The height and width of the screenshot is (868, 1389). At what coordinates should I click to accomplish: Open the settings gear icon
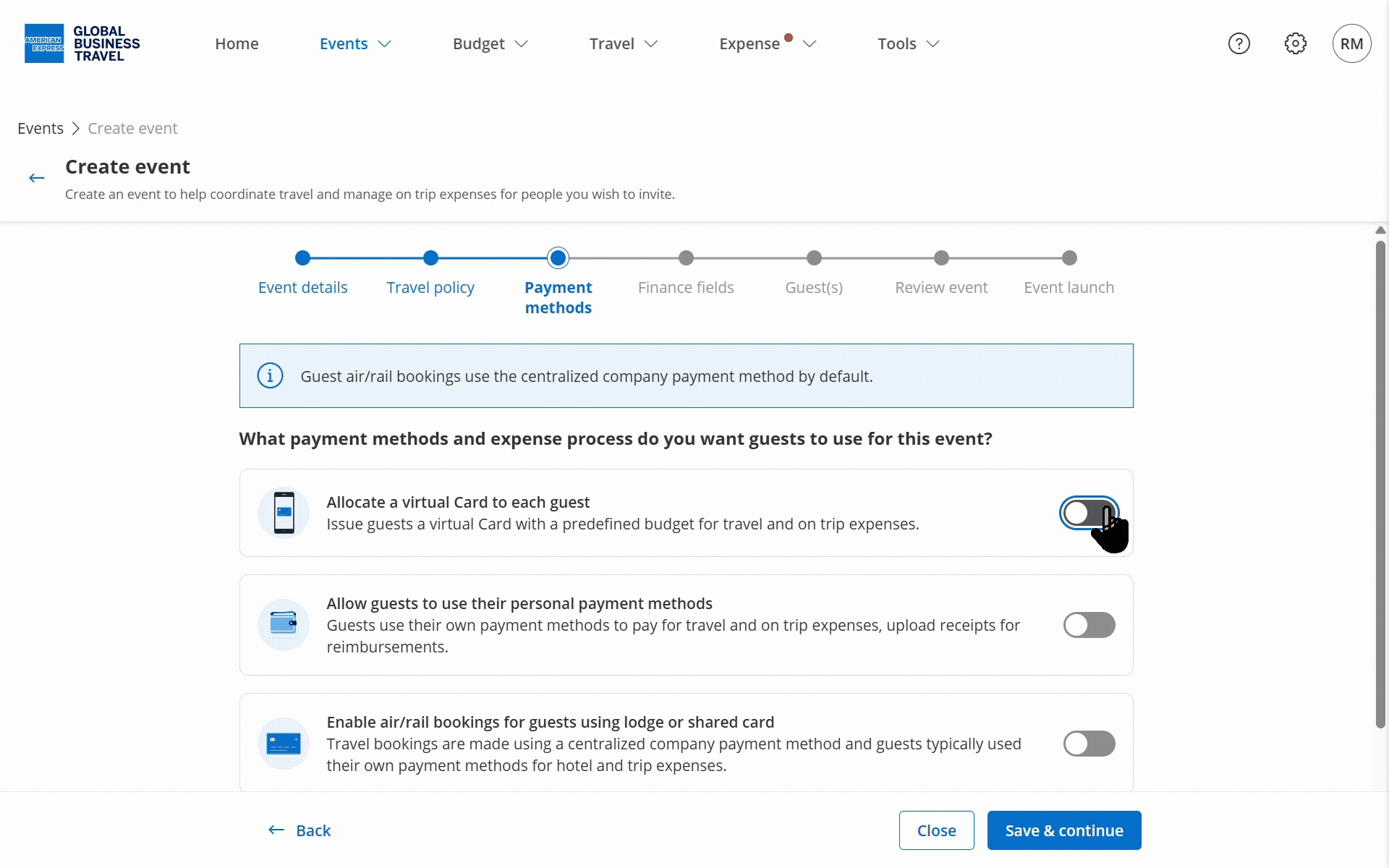(x=1295, y=43)
